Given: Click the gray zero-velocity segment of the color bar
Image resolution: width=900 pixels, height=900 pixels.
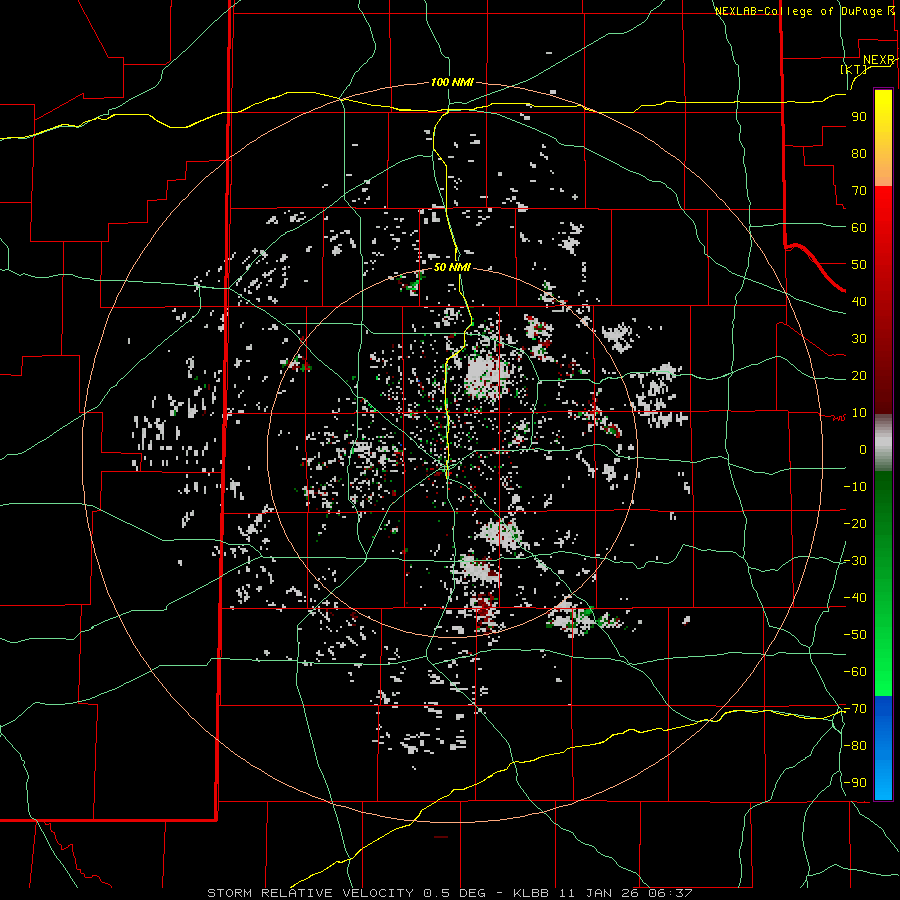Looking at the screenshot, I should coord(883,442).
